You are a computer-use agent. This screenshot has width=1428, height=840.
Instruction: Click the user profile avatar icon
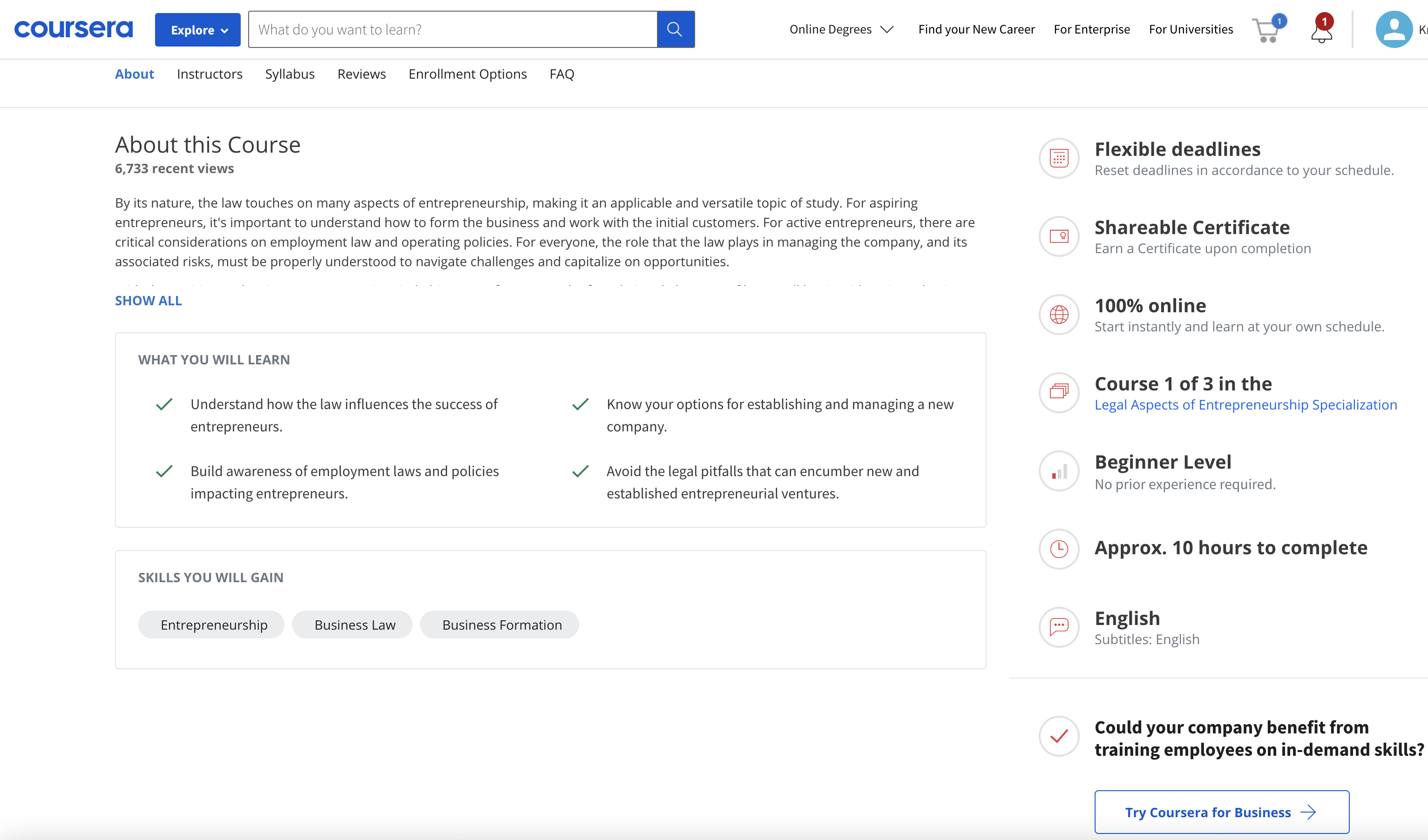click(x=1394, y=29)
